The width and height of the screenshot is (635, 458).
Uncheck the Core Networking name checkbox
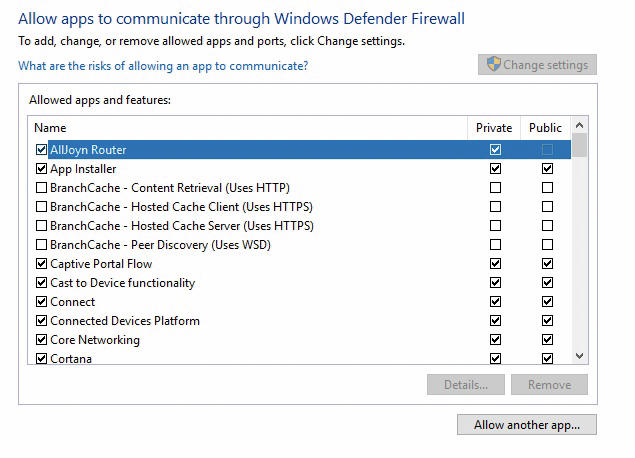pos(41,339)
